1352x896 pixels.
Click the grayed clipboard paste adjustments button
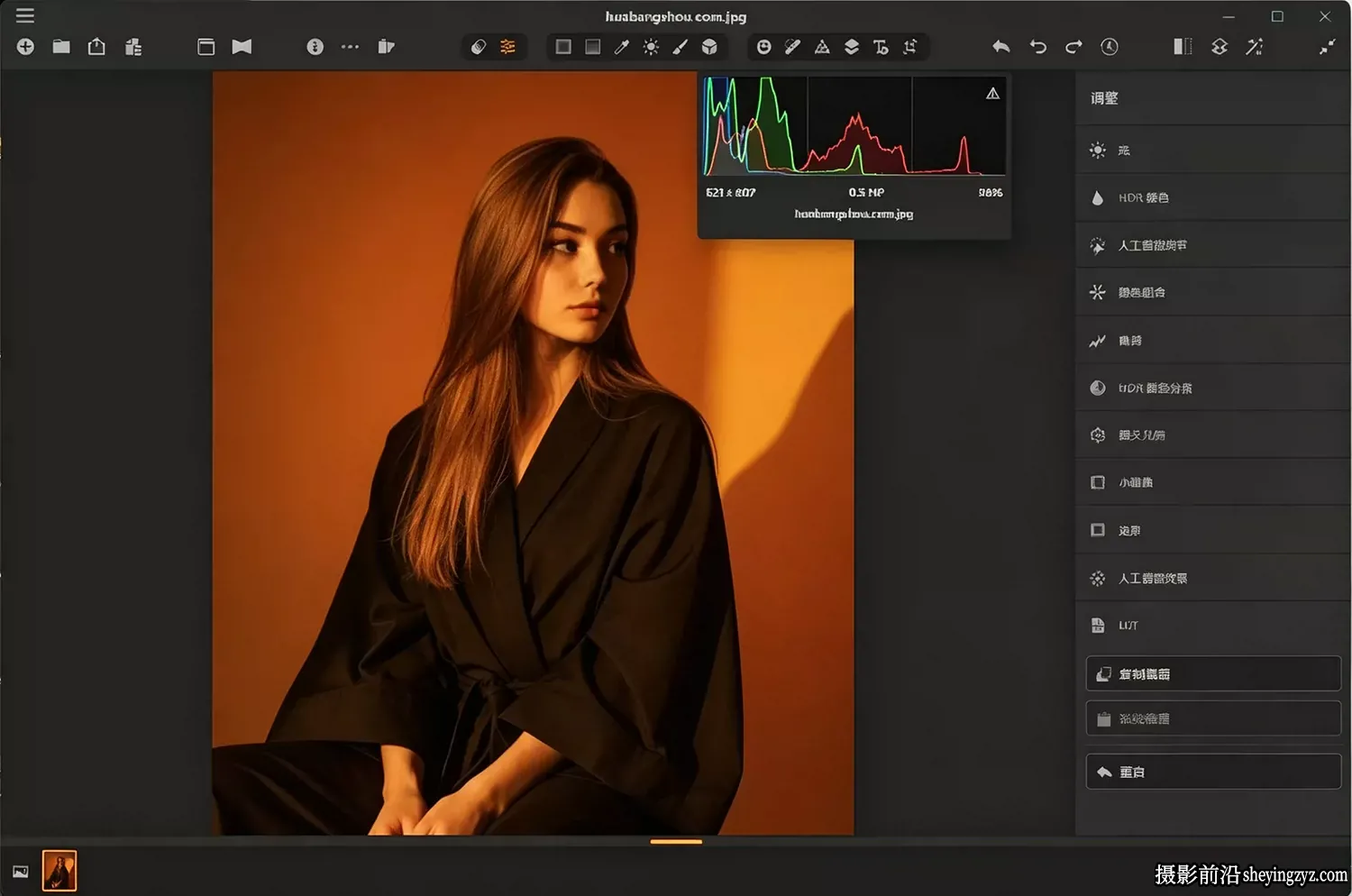coord(1213,719)
